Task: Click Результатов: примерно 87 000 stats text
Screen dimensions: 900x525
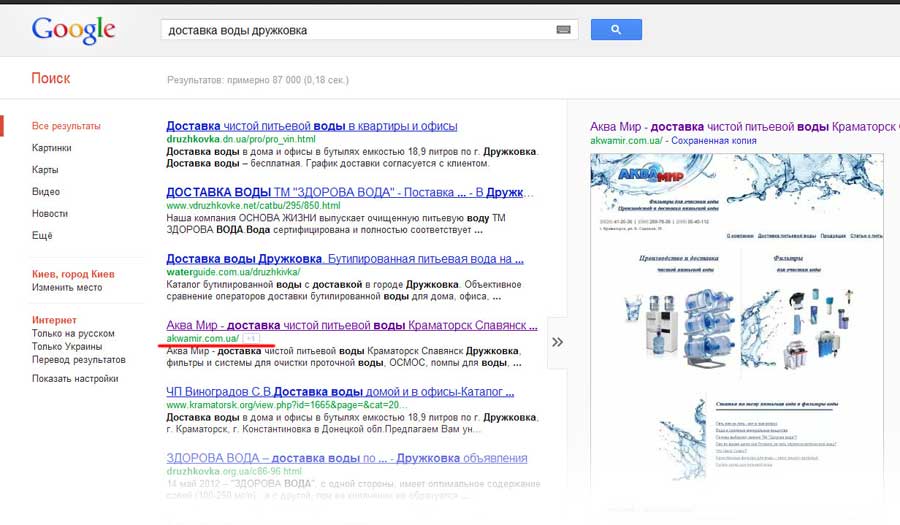Action: click(258, 80)
